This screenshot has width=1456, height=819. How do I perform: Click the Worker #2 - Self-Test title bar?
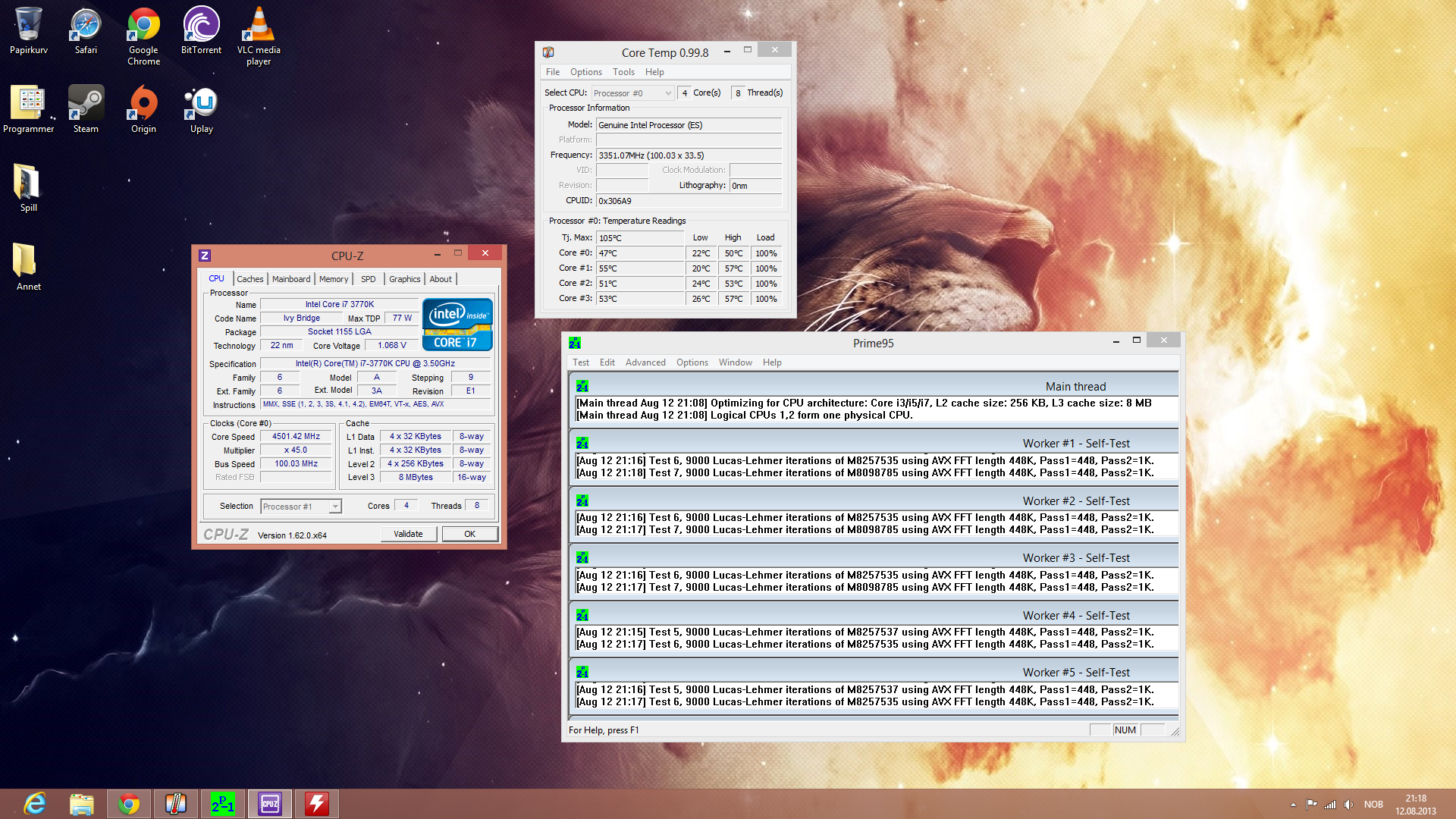(874, 500)
